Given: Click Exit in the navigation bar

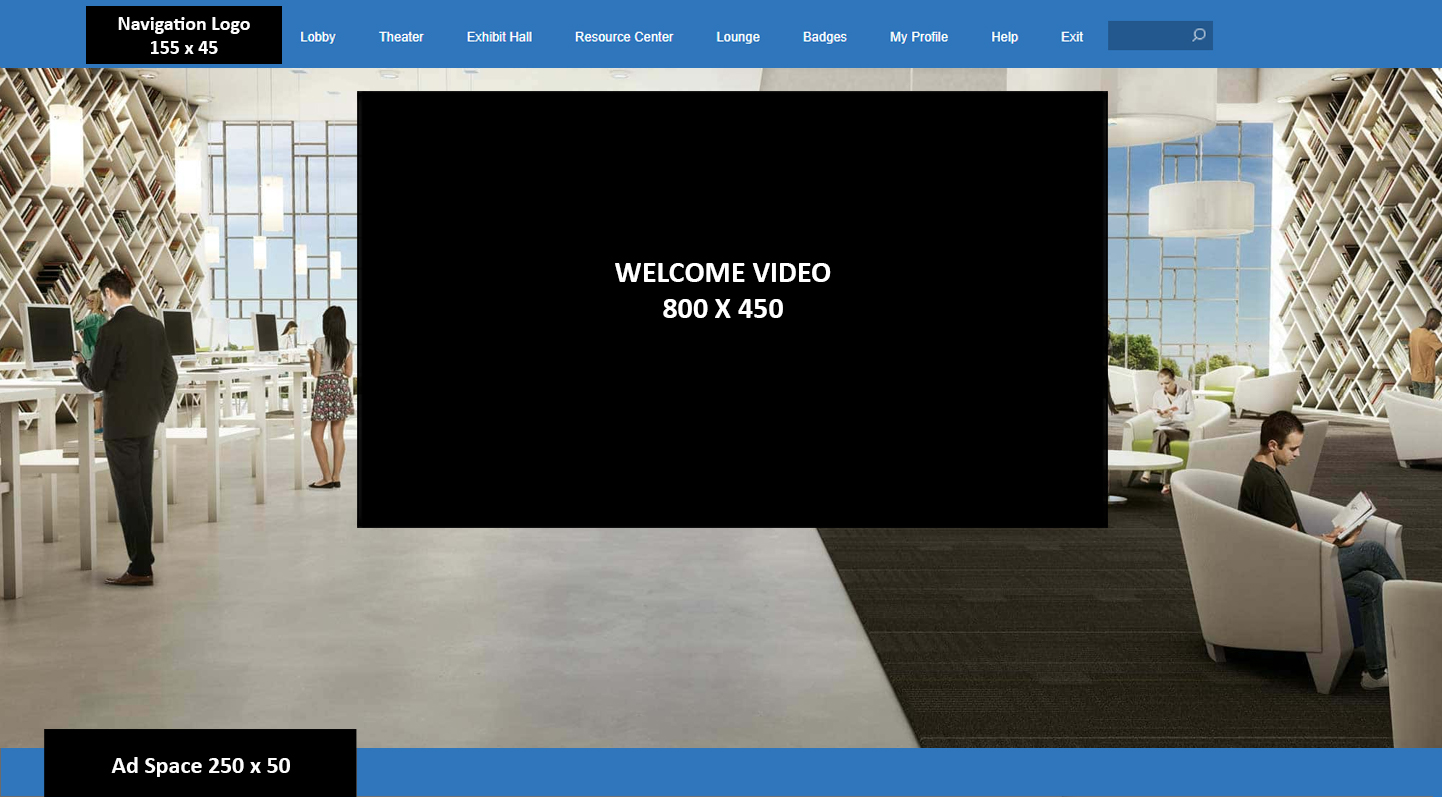Looking at the screenshot, I should (x=1072, y=37).
